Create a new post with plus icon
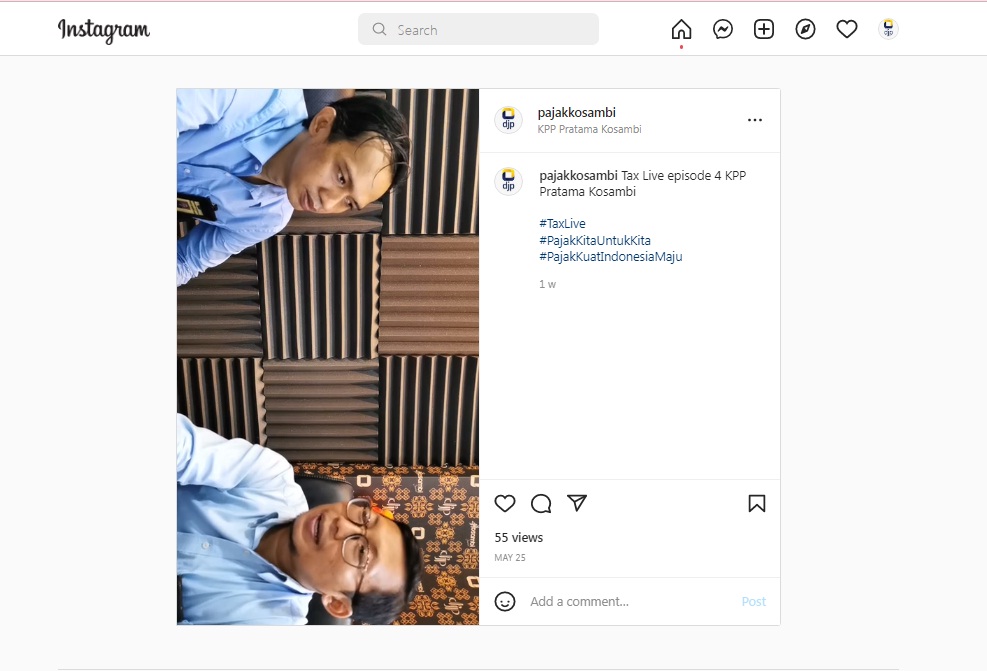The width and height of the screenshot is (987, 671). point(764,30)
